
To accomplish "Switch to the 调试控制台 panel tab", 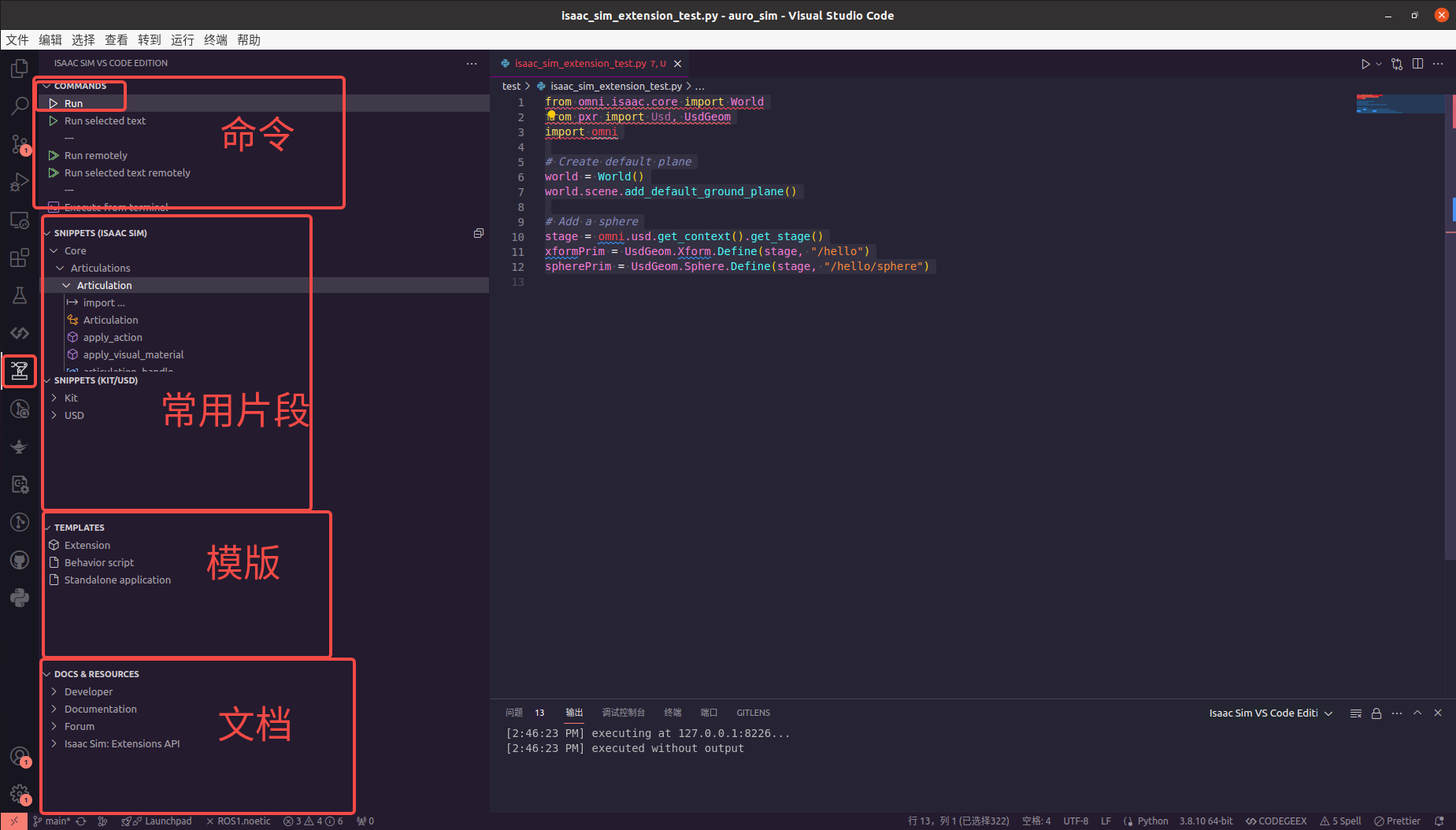I will (624, 713).
